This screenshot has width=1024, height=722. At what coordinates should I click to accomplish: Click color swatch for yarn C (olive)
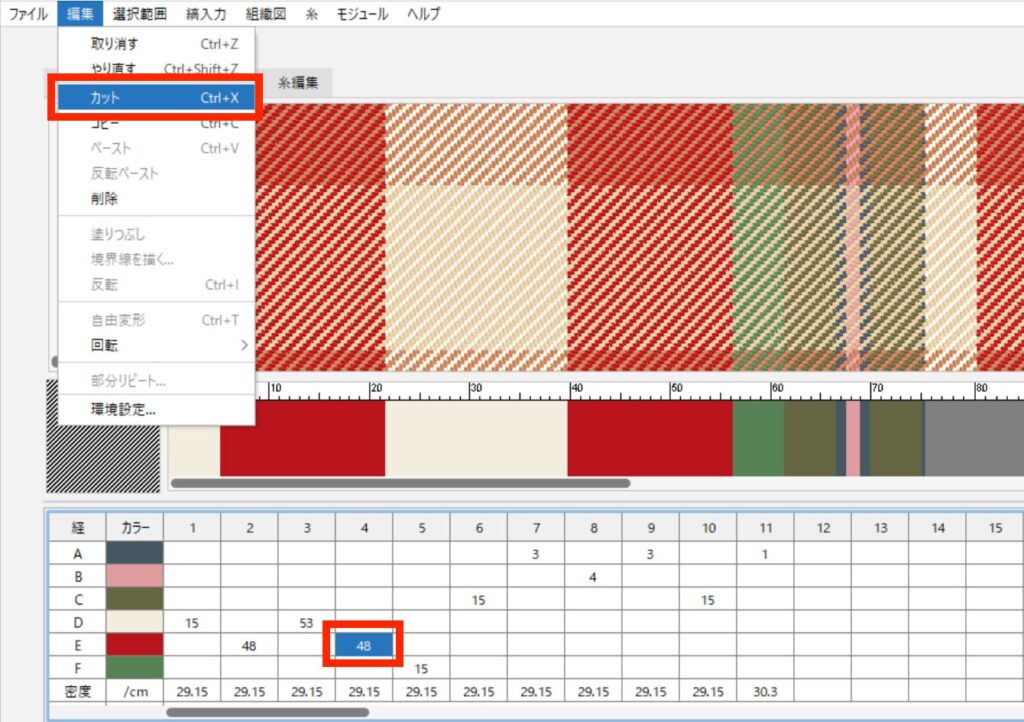pyautogui.click(x=135, y=599)
